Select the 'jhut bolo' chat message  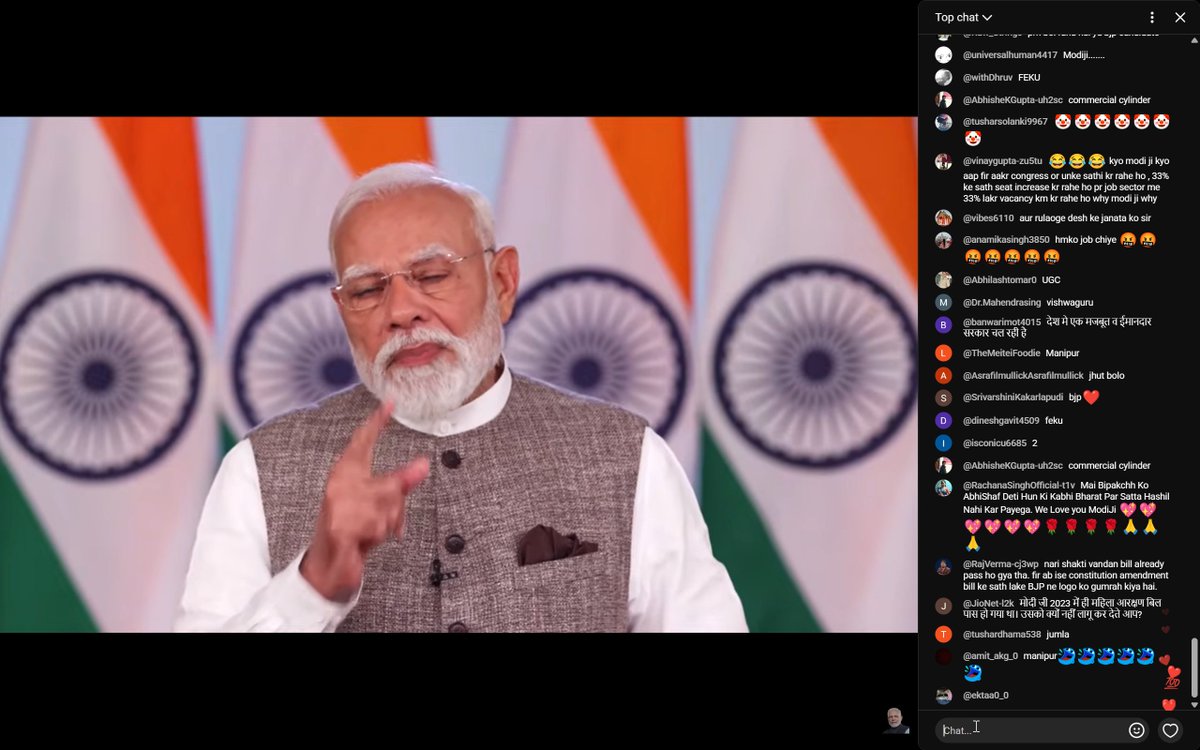click(x=1107, y=375)
